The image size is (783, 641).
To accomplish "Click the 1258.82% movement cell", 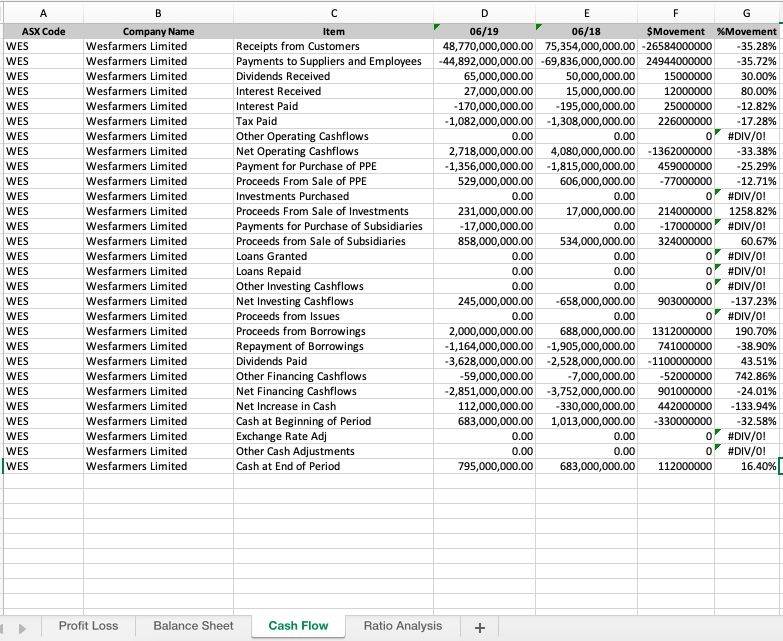I will [747, 211].
